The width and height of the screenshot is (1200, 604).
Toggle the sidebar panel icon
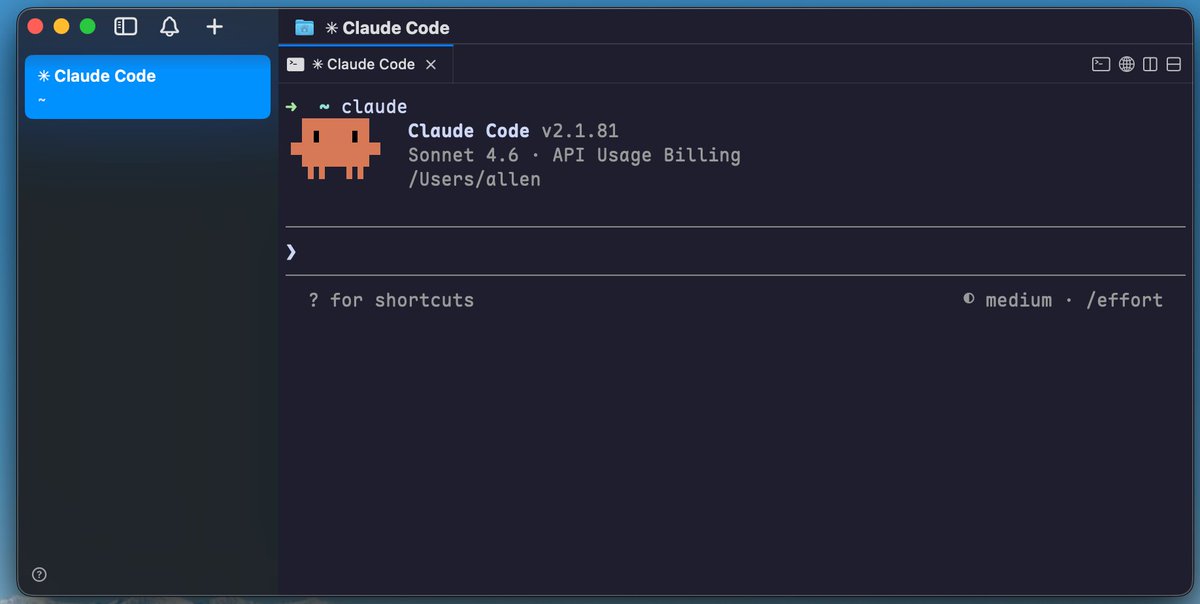click(x=125, y=27)
